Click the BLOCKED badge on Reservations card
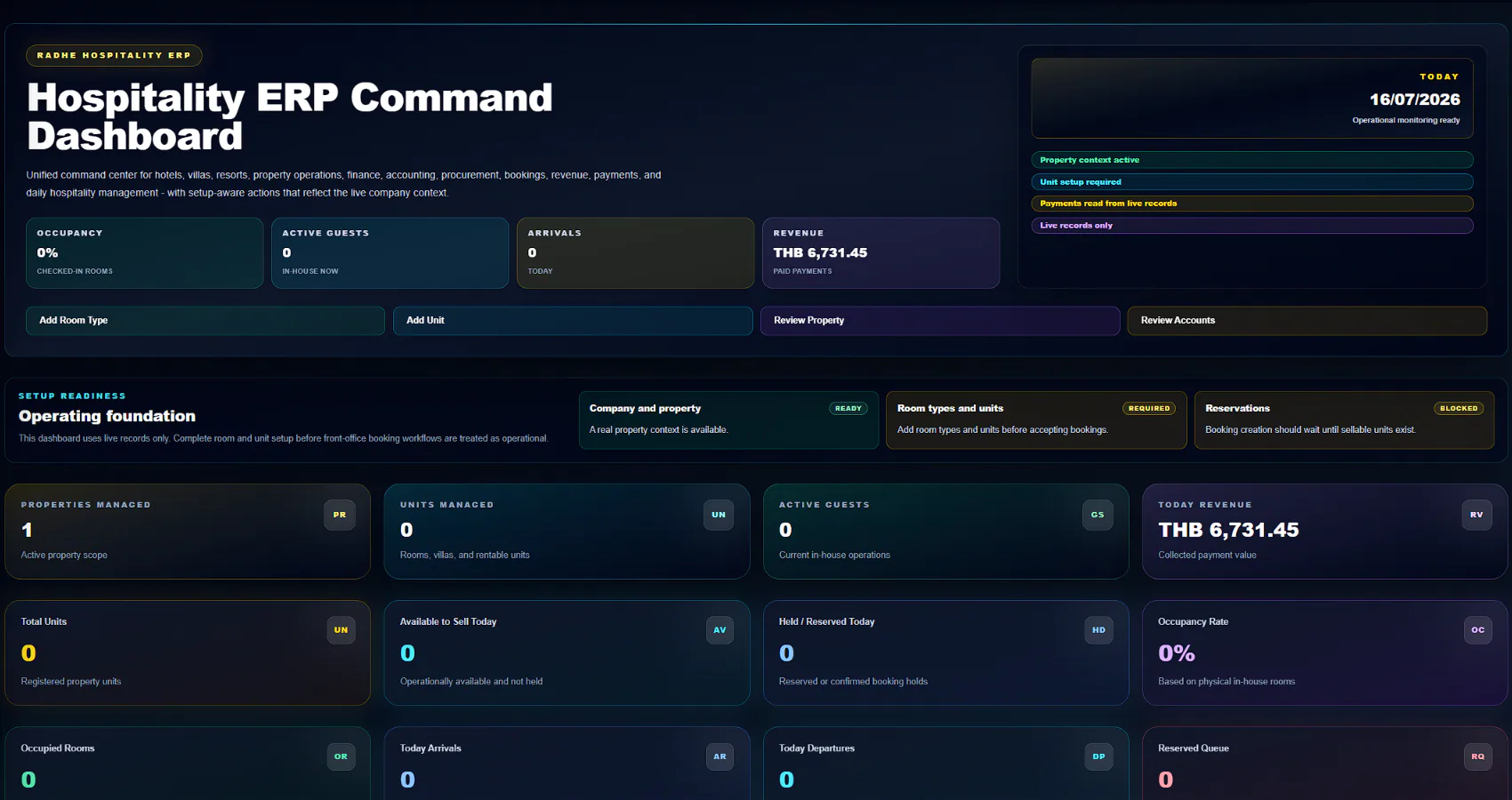Screen dimensions: 1512x800 [x=1459, y=409]
